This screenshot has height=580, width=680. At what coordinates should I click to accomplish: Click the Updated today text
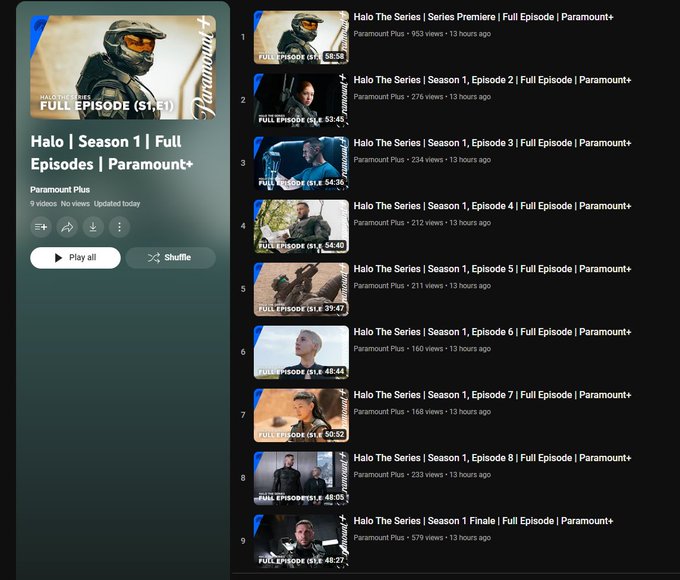[117, 203]
